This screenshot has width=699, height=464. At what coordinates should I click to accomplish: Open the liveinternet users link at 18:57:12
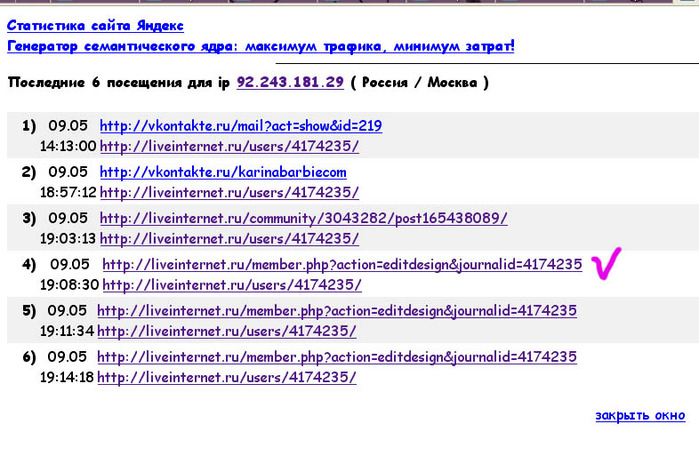point(229,193)
